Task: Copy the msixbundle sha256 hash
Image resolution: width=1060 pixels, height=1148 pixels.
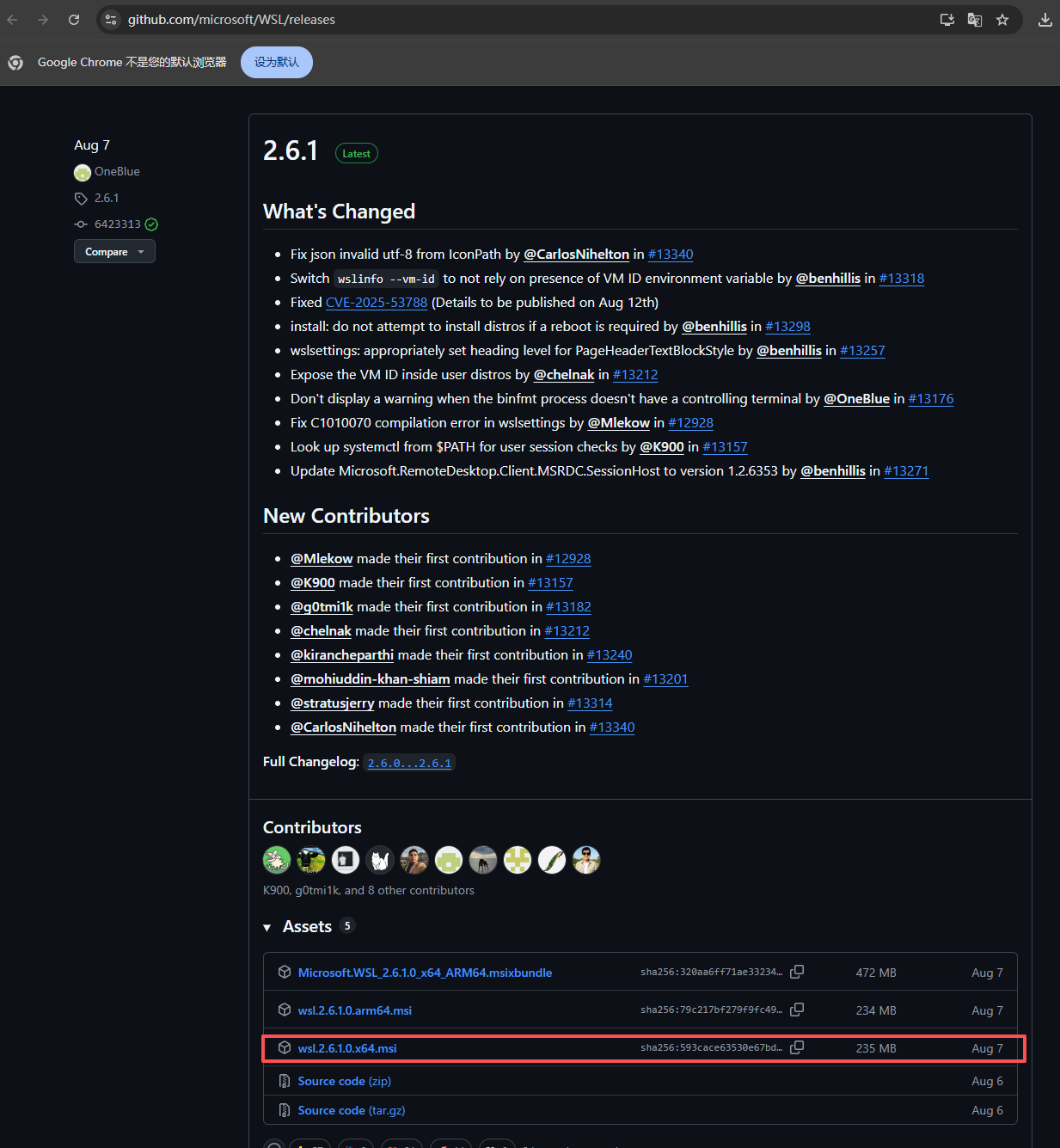Action: pos(797,972)
